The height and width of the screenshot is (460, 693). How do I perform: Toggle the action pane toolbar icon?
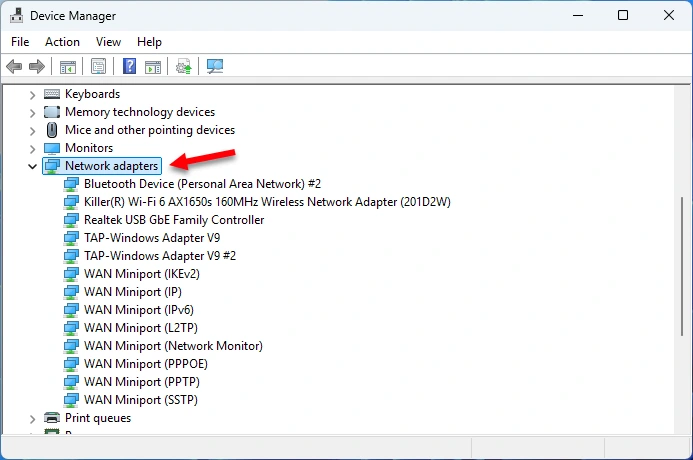(x=153, y=67)
